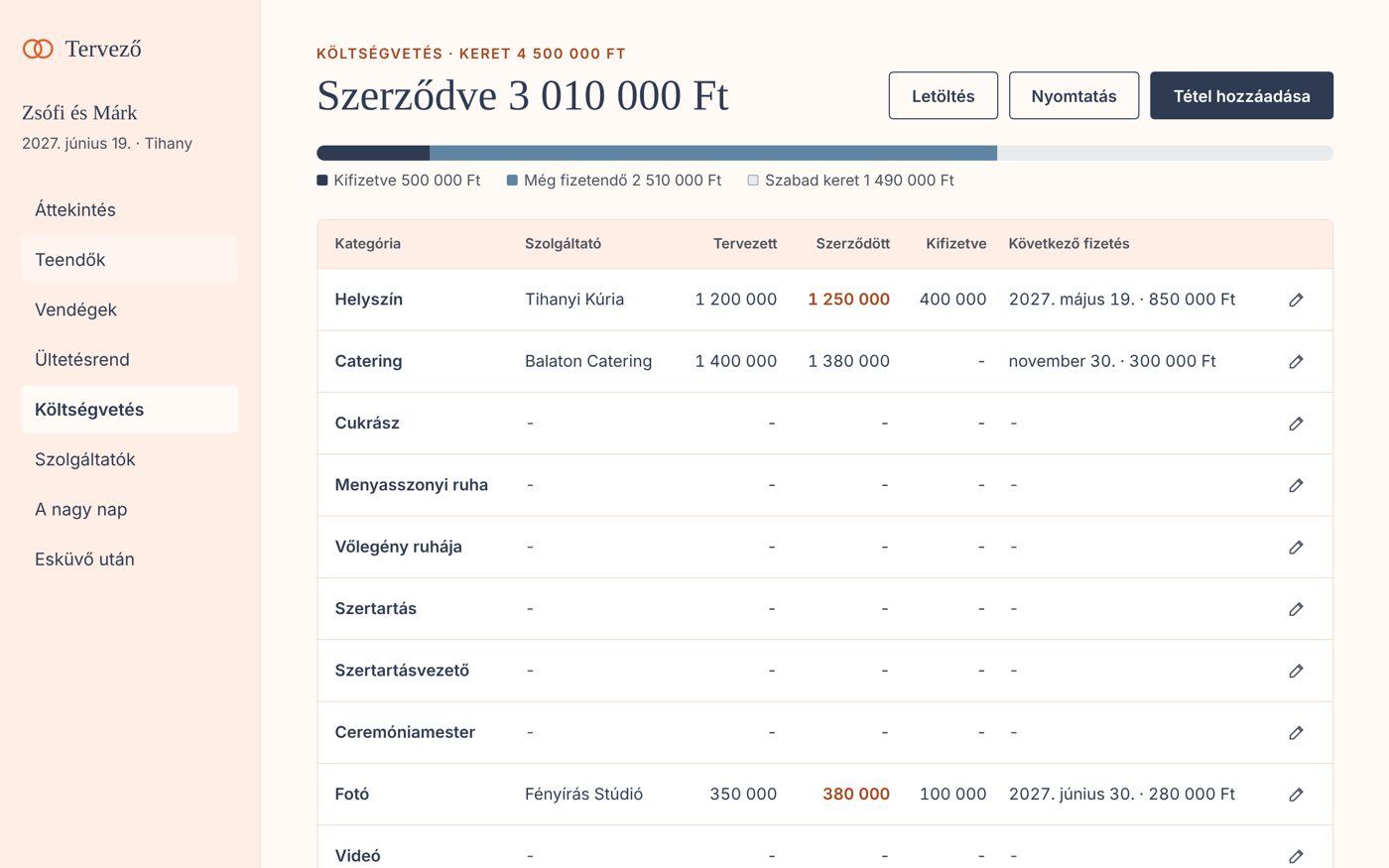Click the Szabad keret legend swatch
This screenshot has height=868, width=1389.
[753, 181]
